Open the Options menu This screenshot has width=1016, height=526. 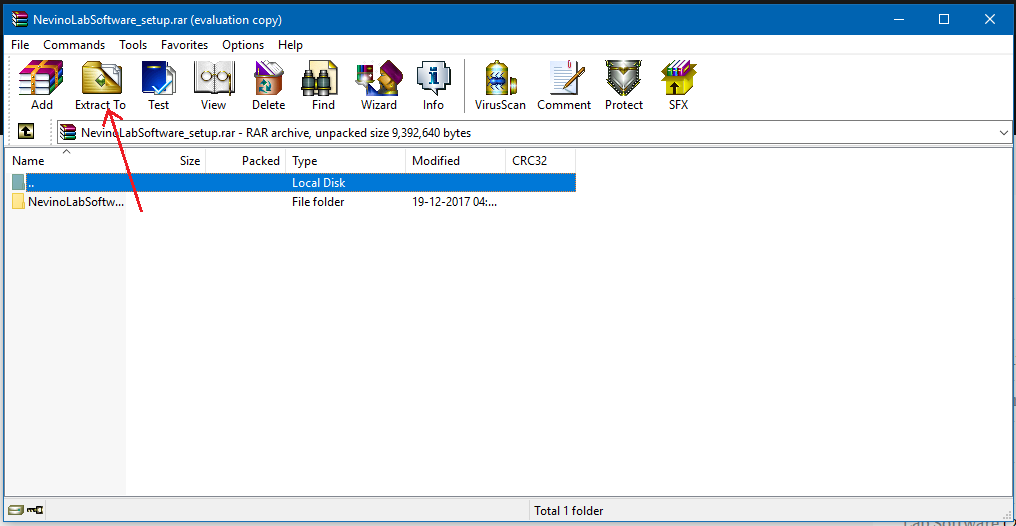243,45
